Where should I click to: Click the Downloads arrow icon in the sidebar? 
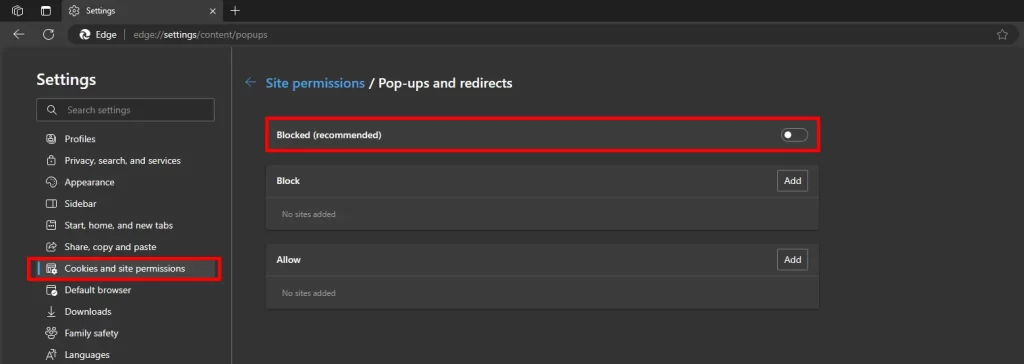click(52, 312)
